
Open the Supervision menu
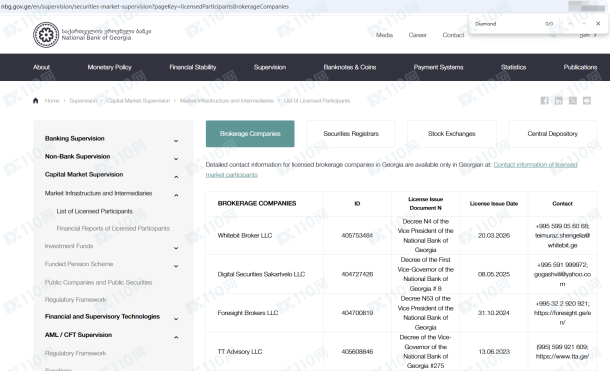[270, 67]
